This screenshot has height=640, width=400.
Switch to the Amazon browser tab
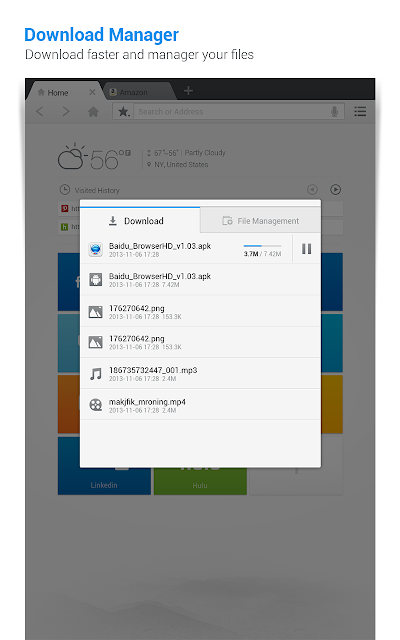point(137,92)
